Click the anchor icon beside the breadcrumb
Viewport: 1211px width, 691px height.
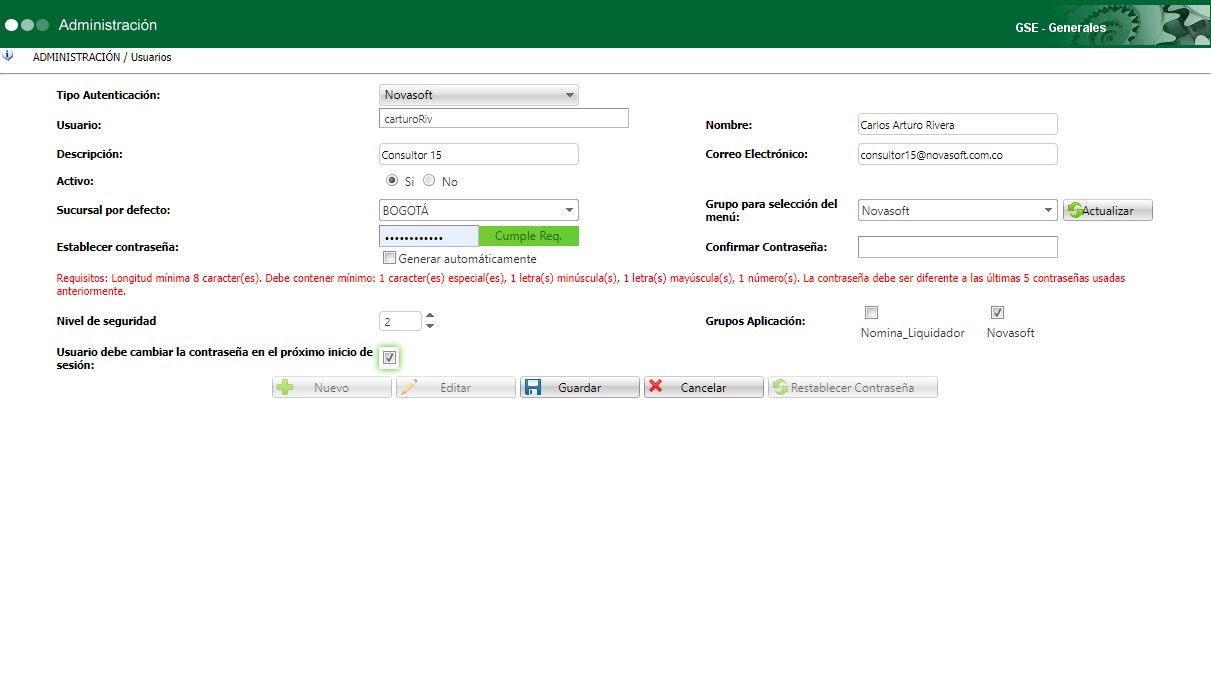tap(8, 56)
